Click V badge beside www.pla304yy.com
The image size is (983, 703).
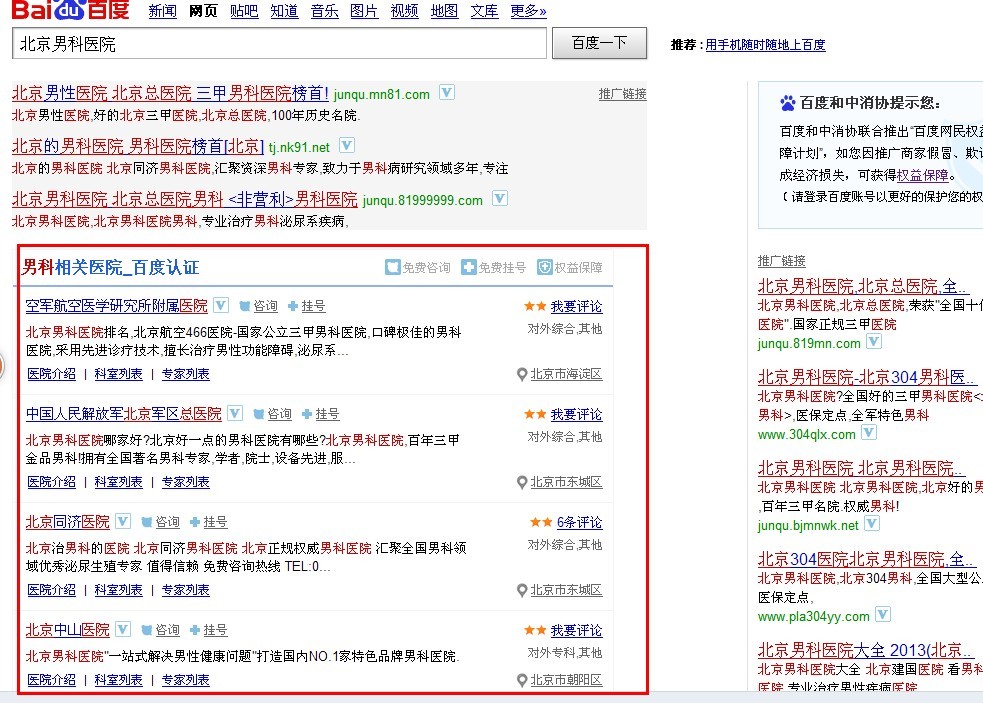pyautogui.click(x=883, y=615)
